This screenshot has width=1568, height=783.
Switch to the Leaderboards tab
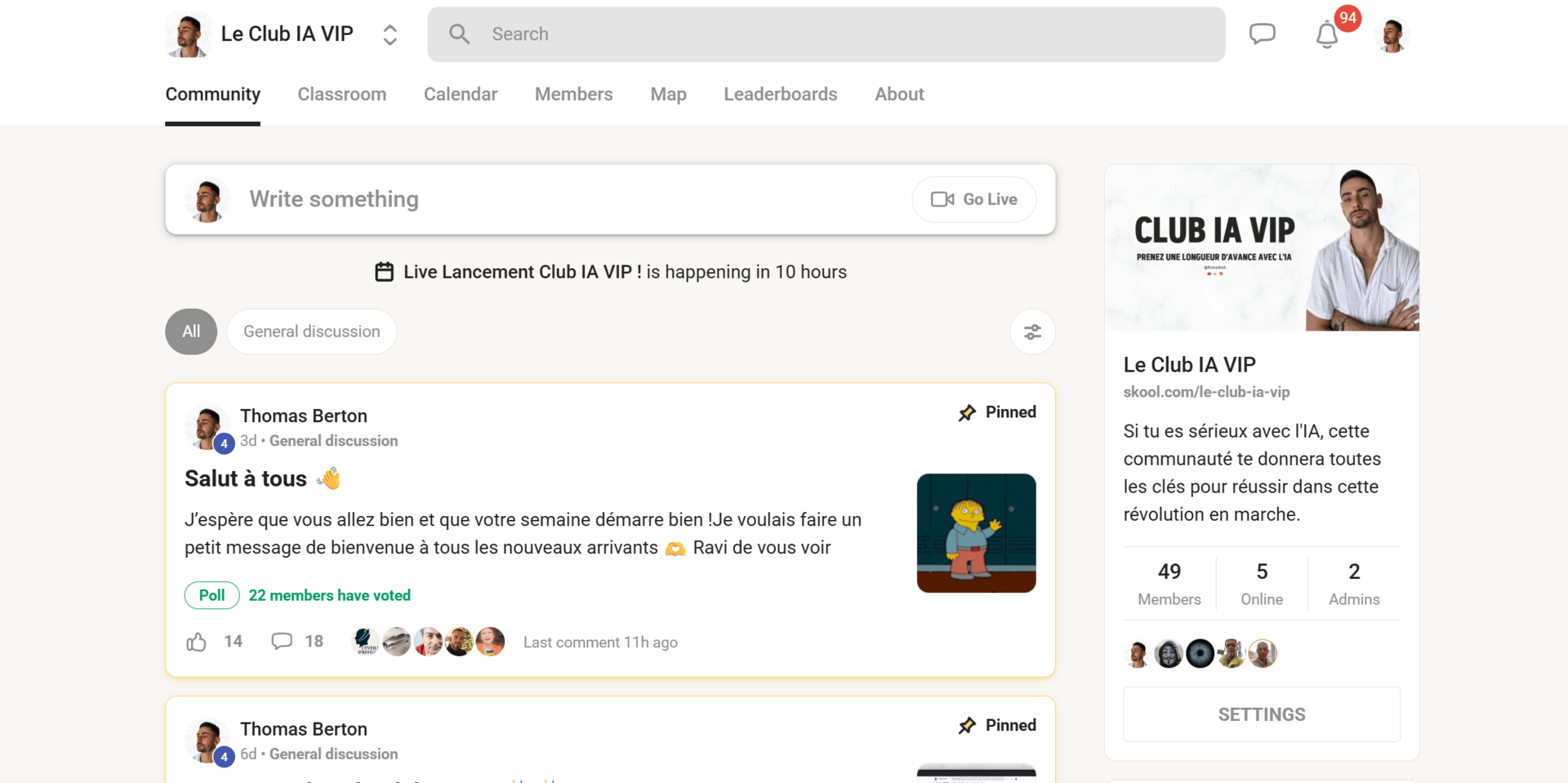coord(781,94)
